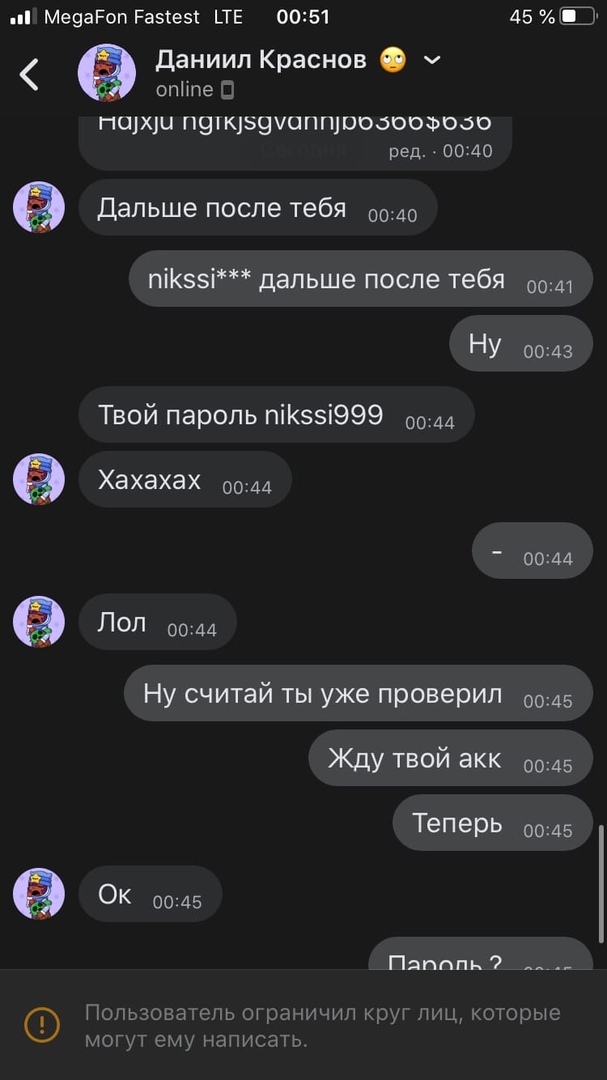The width and height of the screenshot is (607, 1080).
Task: Tap the back arrow to leave chat
Action: pyautogui.click(x=29, y=74)
